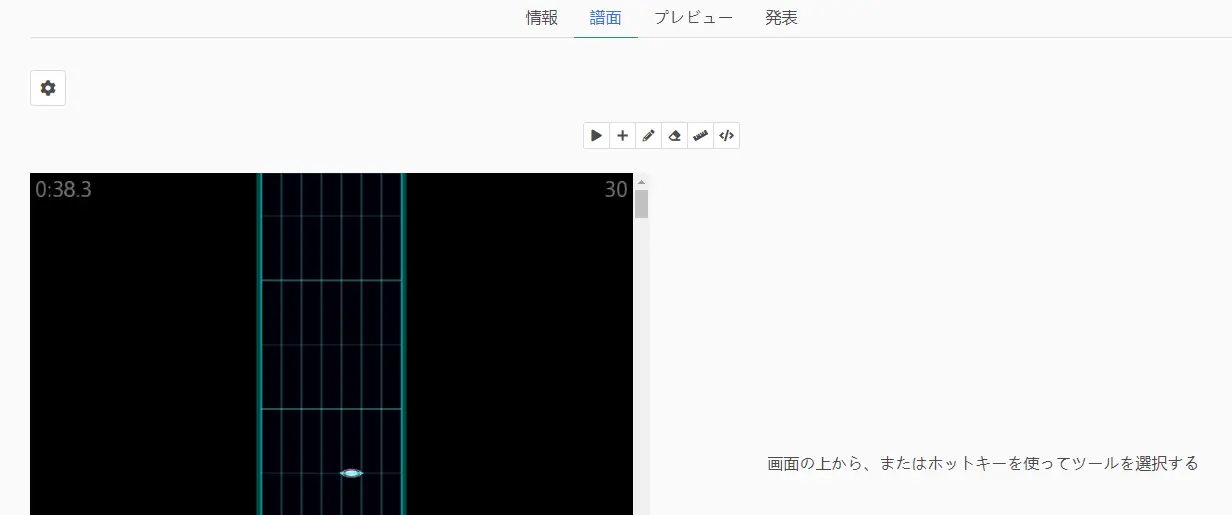Open the プレビュー tab
This screenshot has width=1232, height=515.
pyautogui.click(x=693, y=18)
